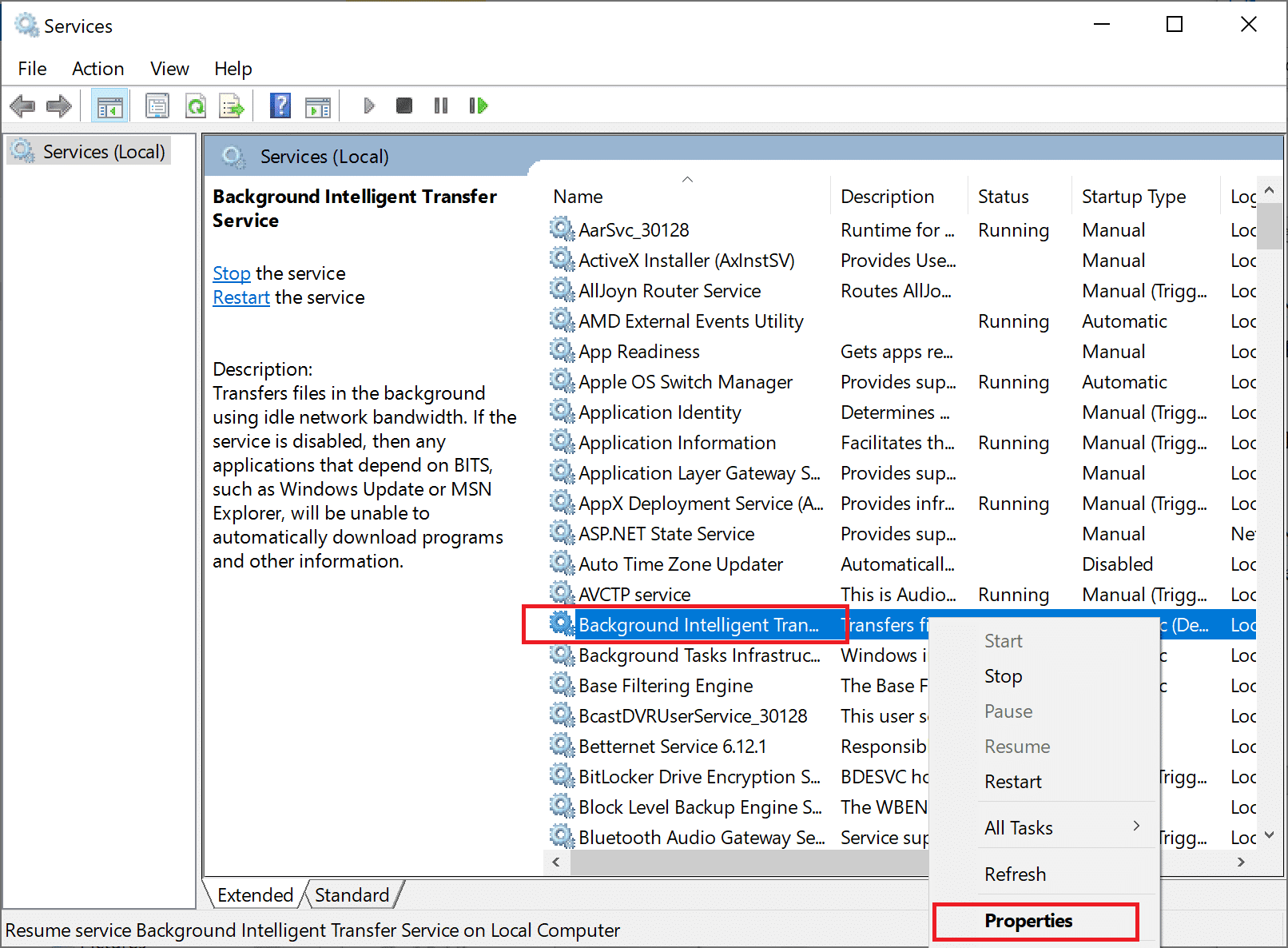Open the Help toolbar icon
This screenshot has width=1288, height=948.
pyautogui.click(x=280, y=106)
